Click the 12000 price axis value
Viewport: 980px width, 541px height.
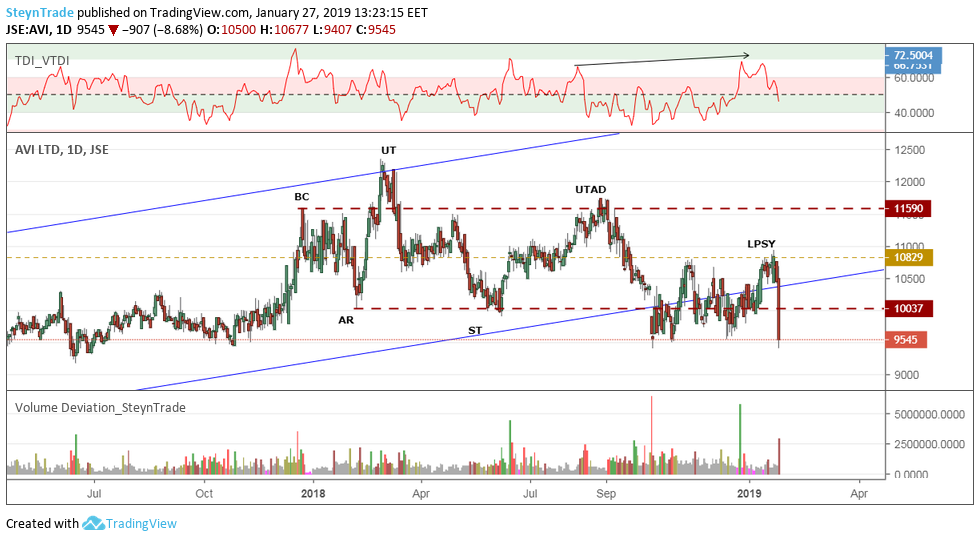coord(909,182)
